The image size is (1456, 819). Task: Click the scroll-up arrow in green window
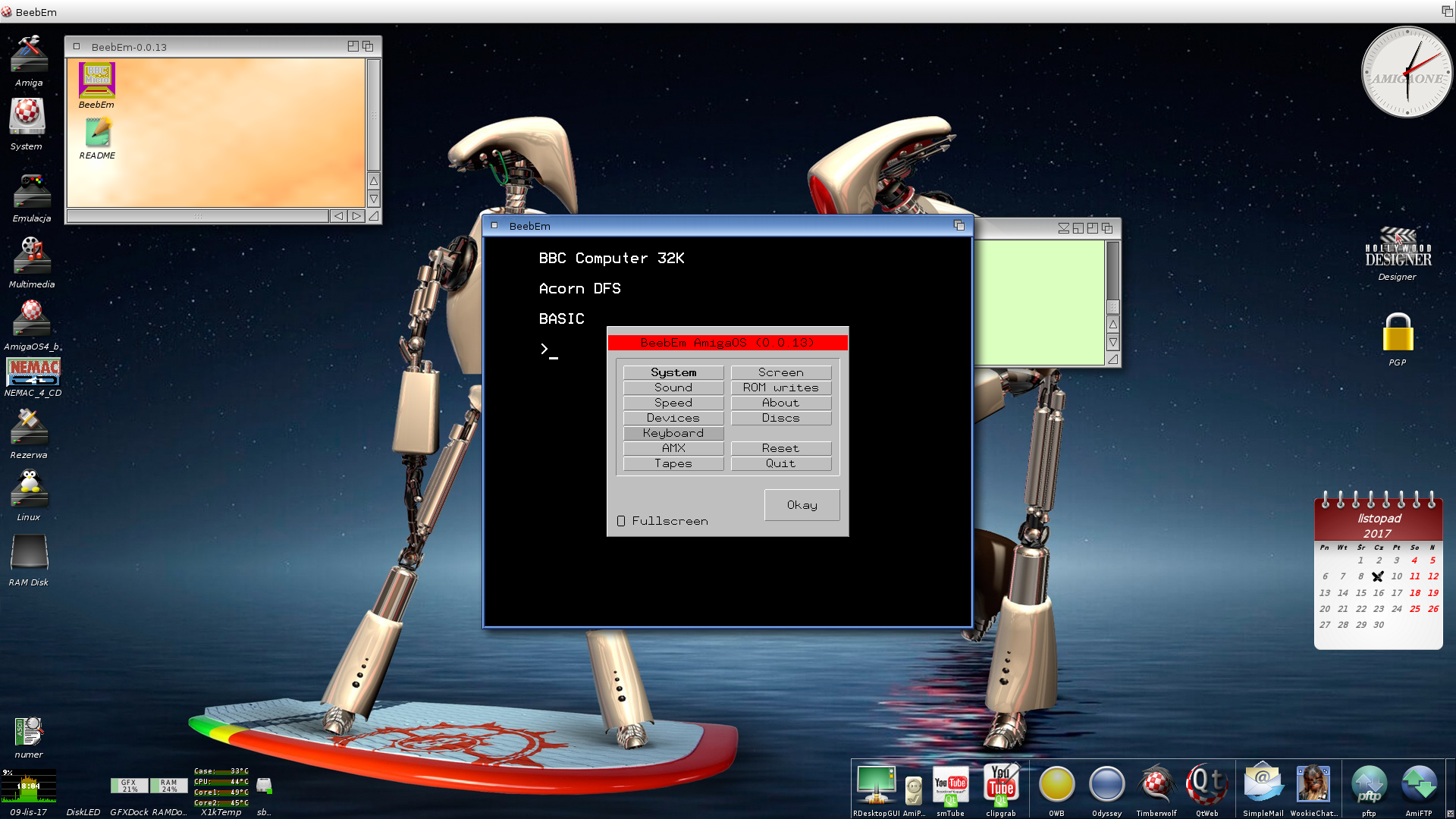click(x=1112, y=324)
